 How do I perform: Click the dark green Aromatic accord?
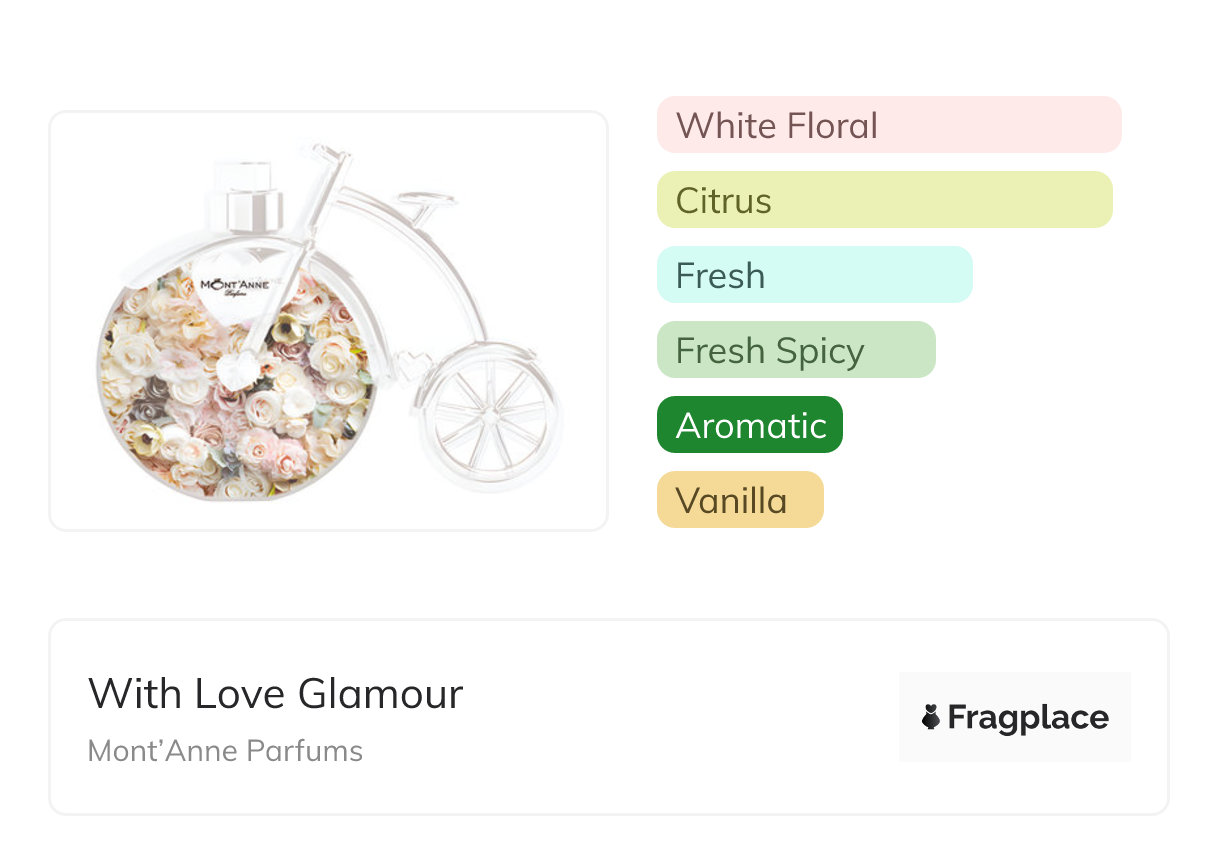pyautogui.click(x=749, y=425)
